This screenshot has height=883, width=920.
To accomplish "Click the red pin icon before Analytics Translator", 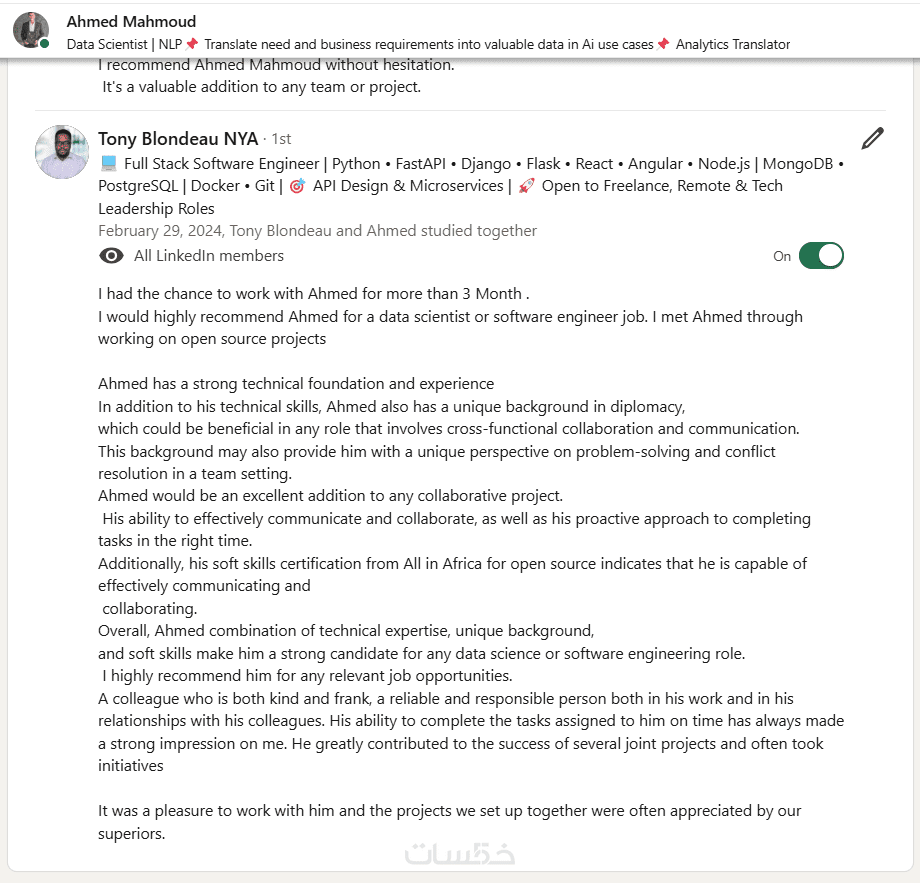I will pos(663,44).
